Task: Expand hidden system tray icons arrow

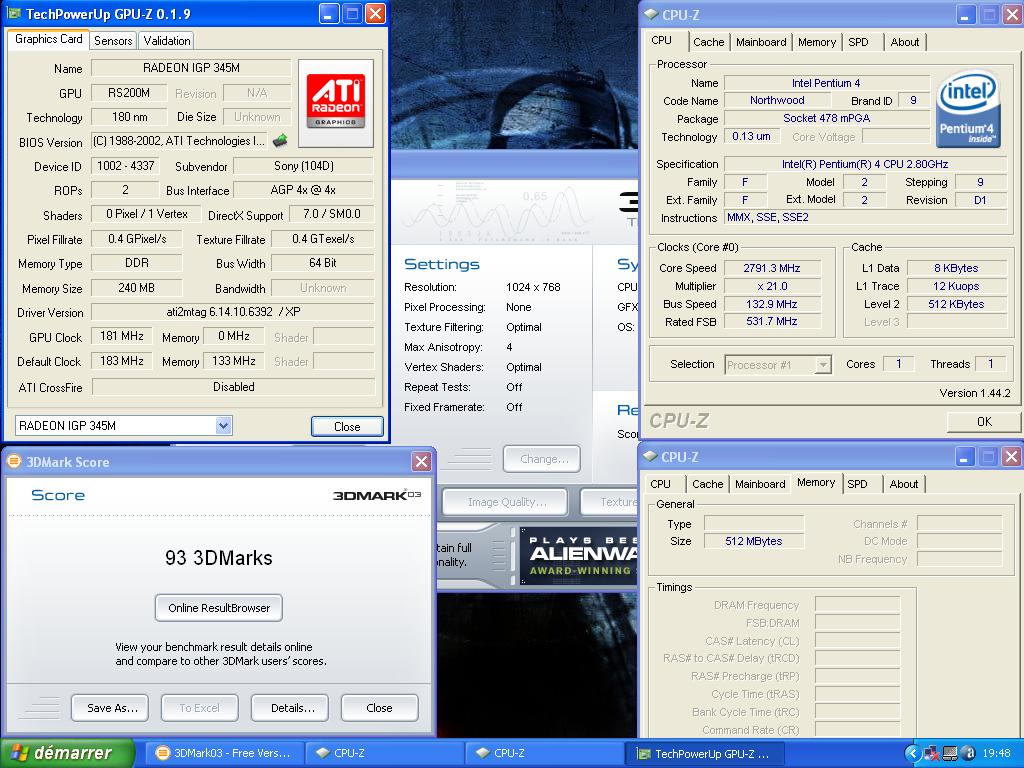Action: pyautogui.click(x=913, y=753)
